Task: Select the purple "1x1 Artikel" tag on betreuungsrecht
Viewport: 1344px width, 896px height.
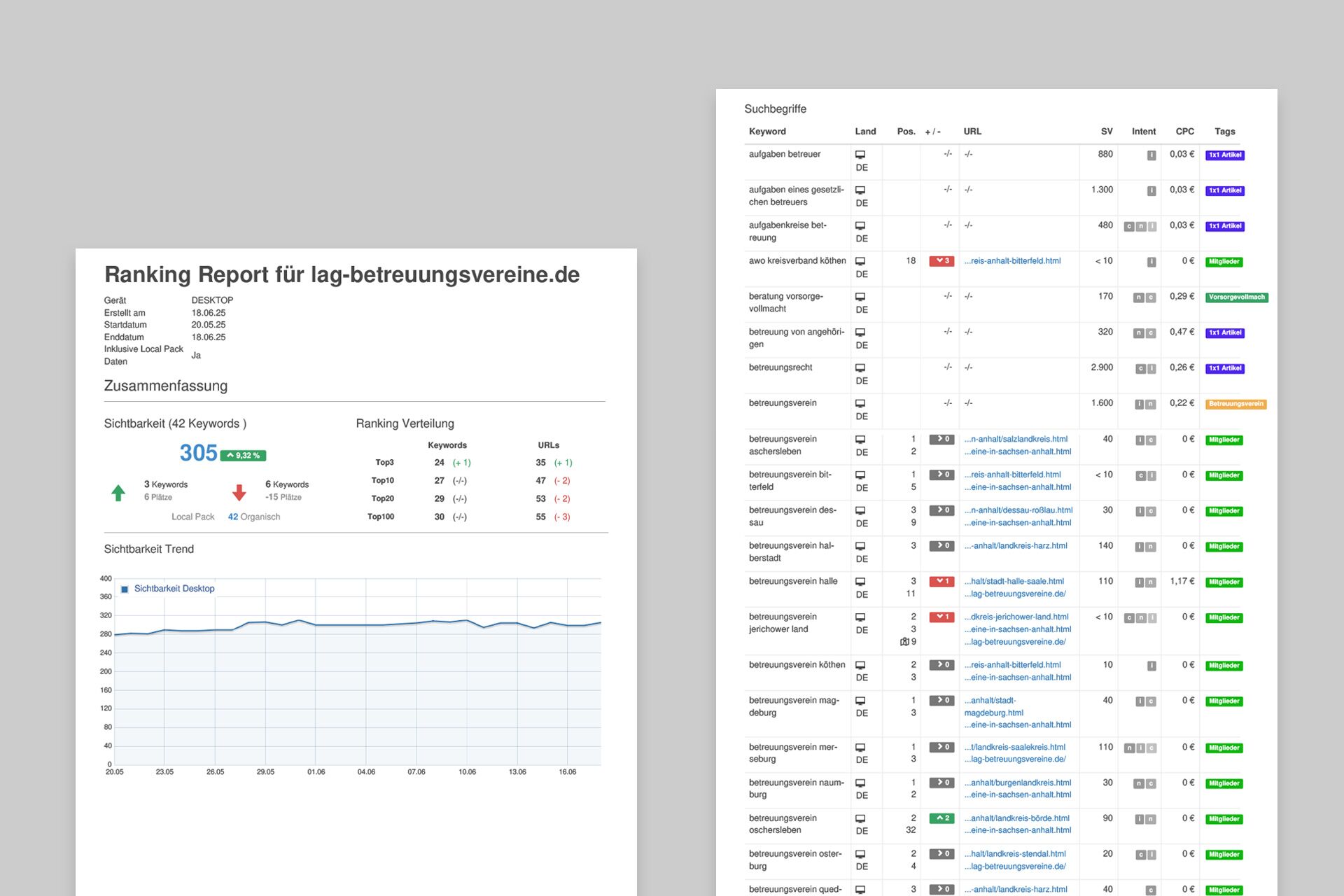Action: click(1224, 367)
